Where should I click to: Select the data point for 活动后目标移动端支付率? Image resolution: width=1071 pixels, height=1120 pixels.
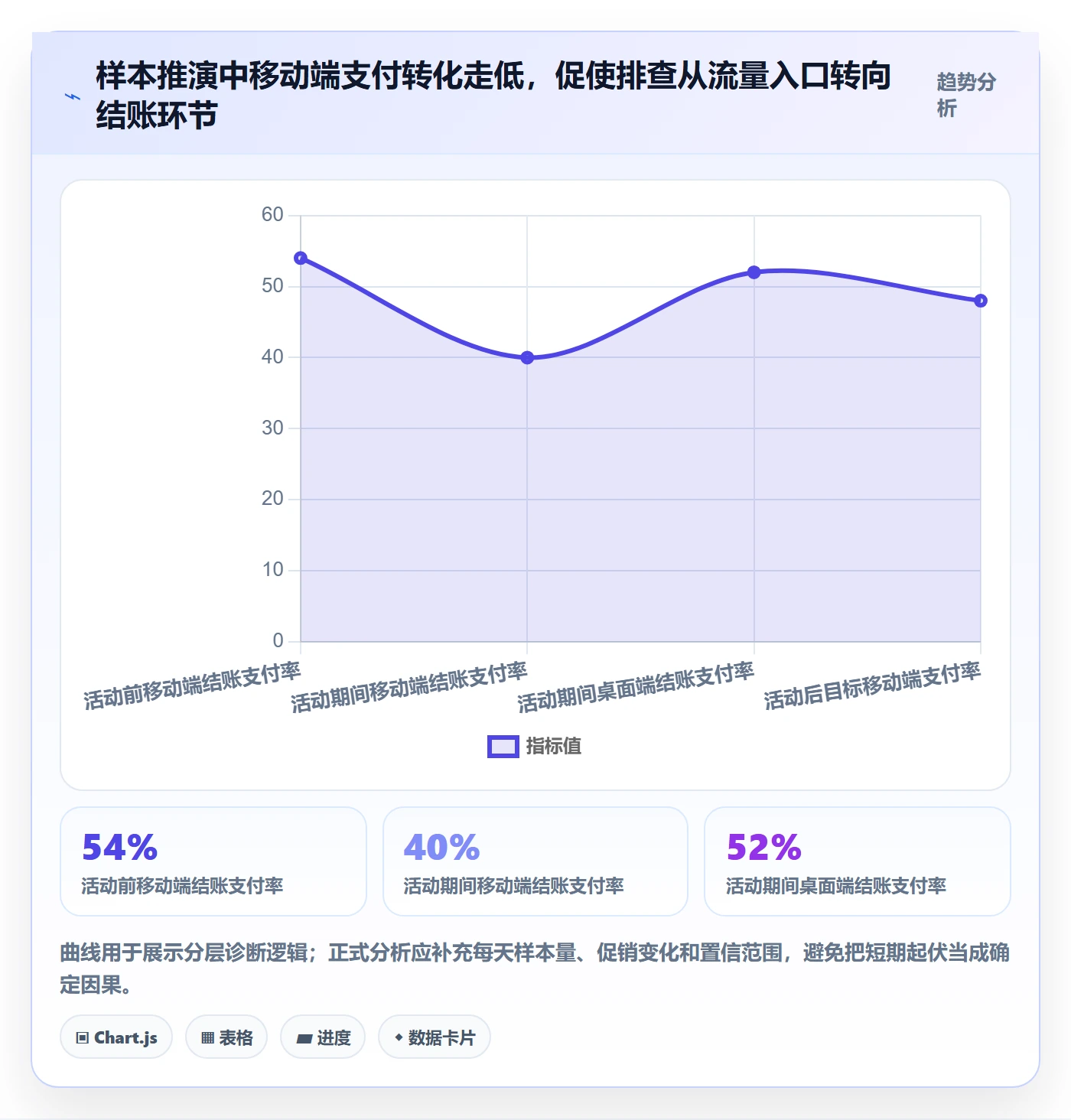(981, 301)
